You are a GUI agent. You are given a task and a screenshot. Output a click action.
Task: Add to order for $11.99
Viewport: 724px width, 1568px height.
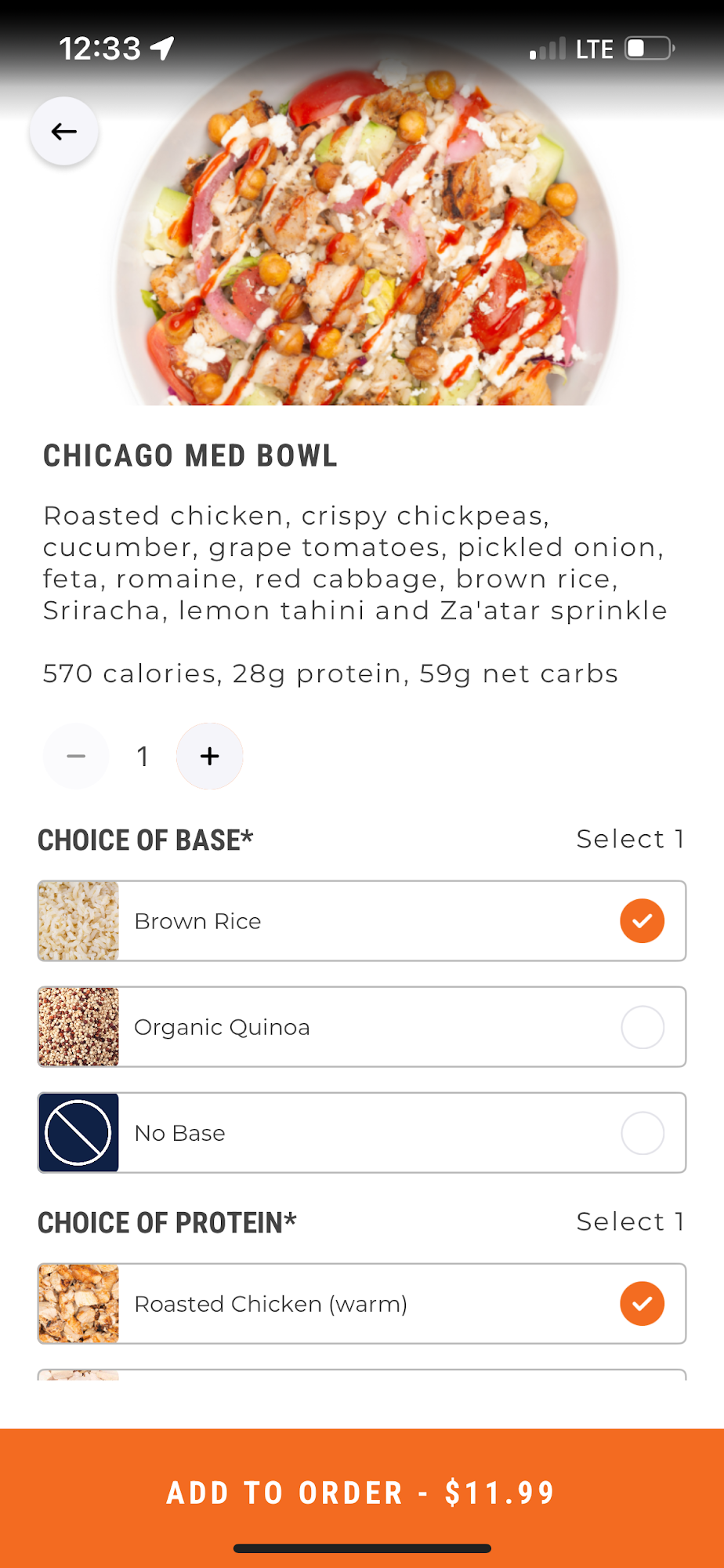tap(362, 1493)
